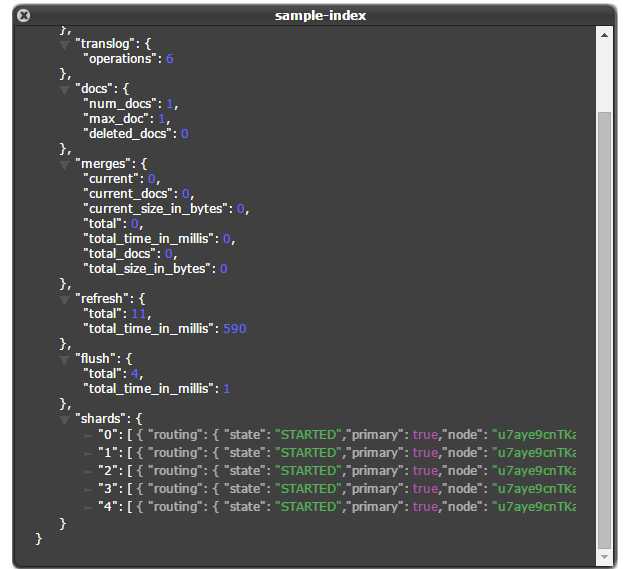Viewport: 623px width, 569px height.
Task: Click the STARTED state of shard 0
Action: click(307, 435)
